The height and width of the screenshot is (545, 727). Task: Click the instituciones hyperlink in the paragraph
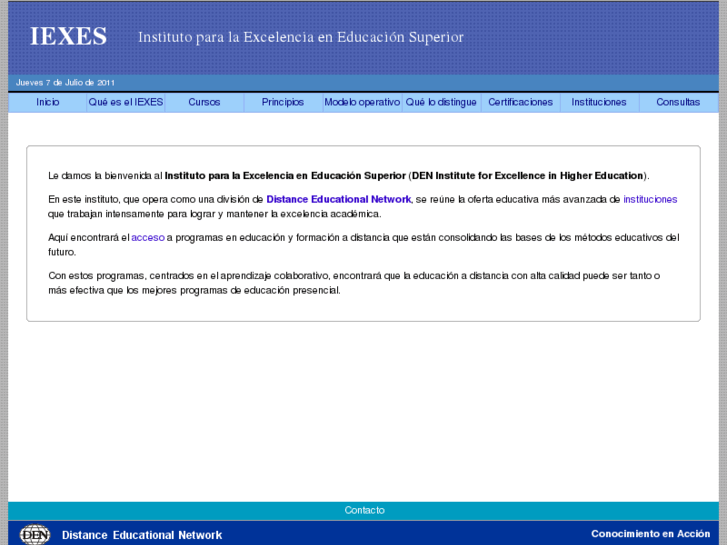point(650,199)
